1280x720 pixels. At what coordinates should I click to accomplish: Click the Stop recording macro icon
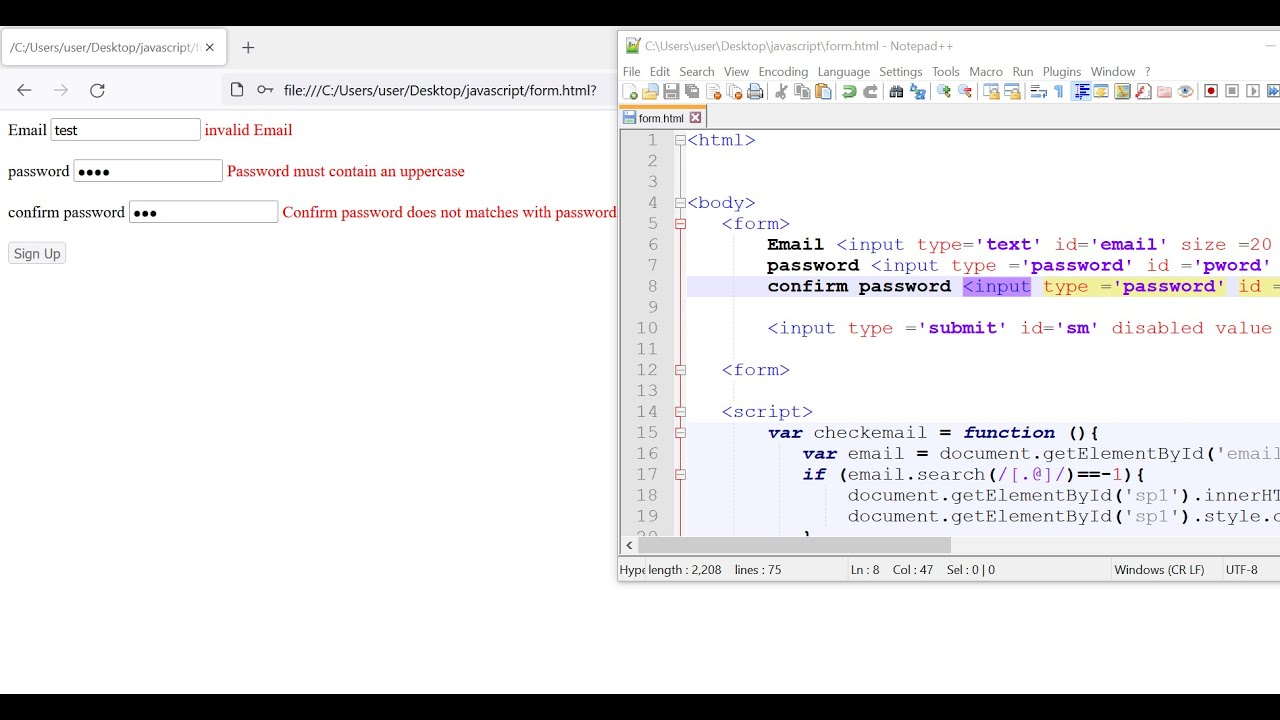pos(1232,91)
